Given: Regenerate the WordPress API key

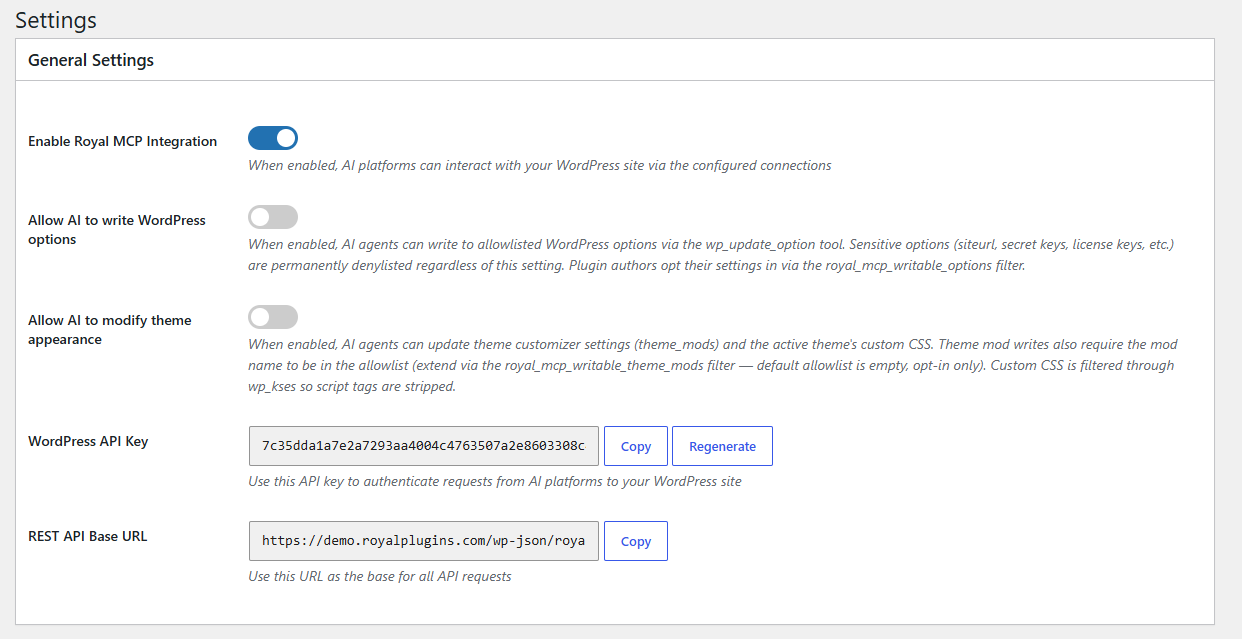Looking at the screenshot, I should 722,446.
